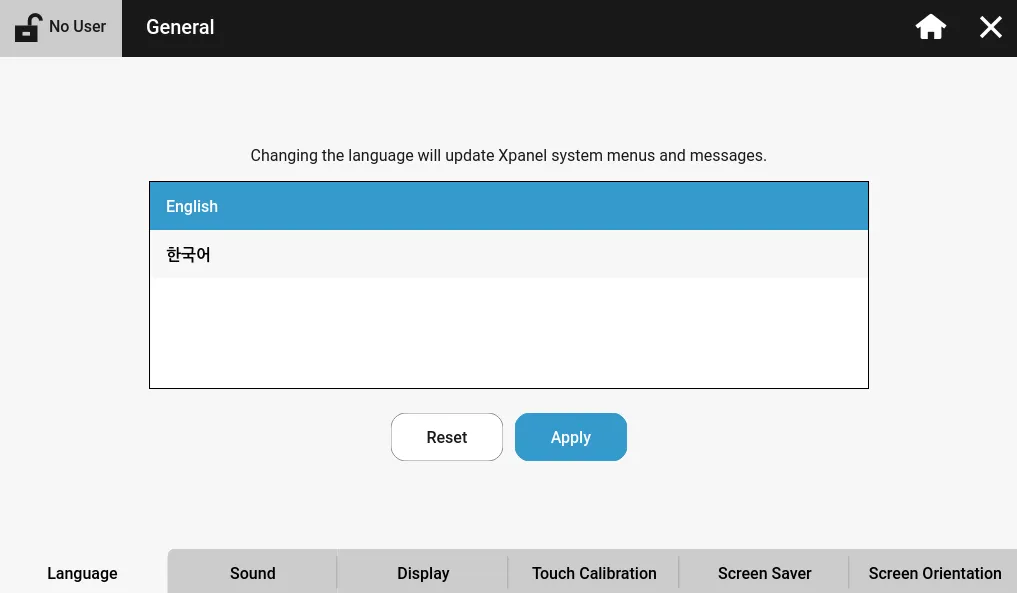Screen dimensions: 1017x593
Task: Click the No User login label
Action: click(x=78, y=27)
